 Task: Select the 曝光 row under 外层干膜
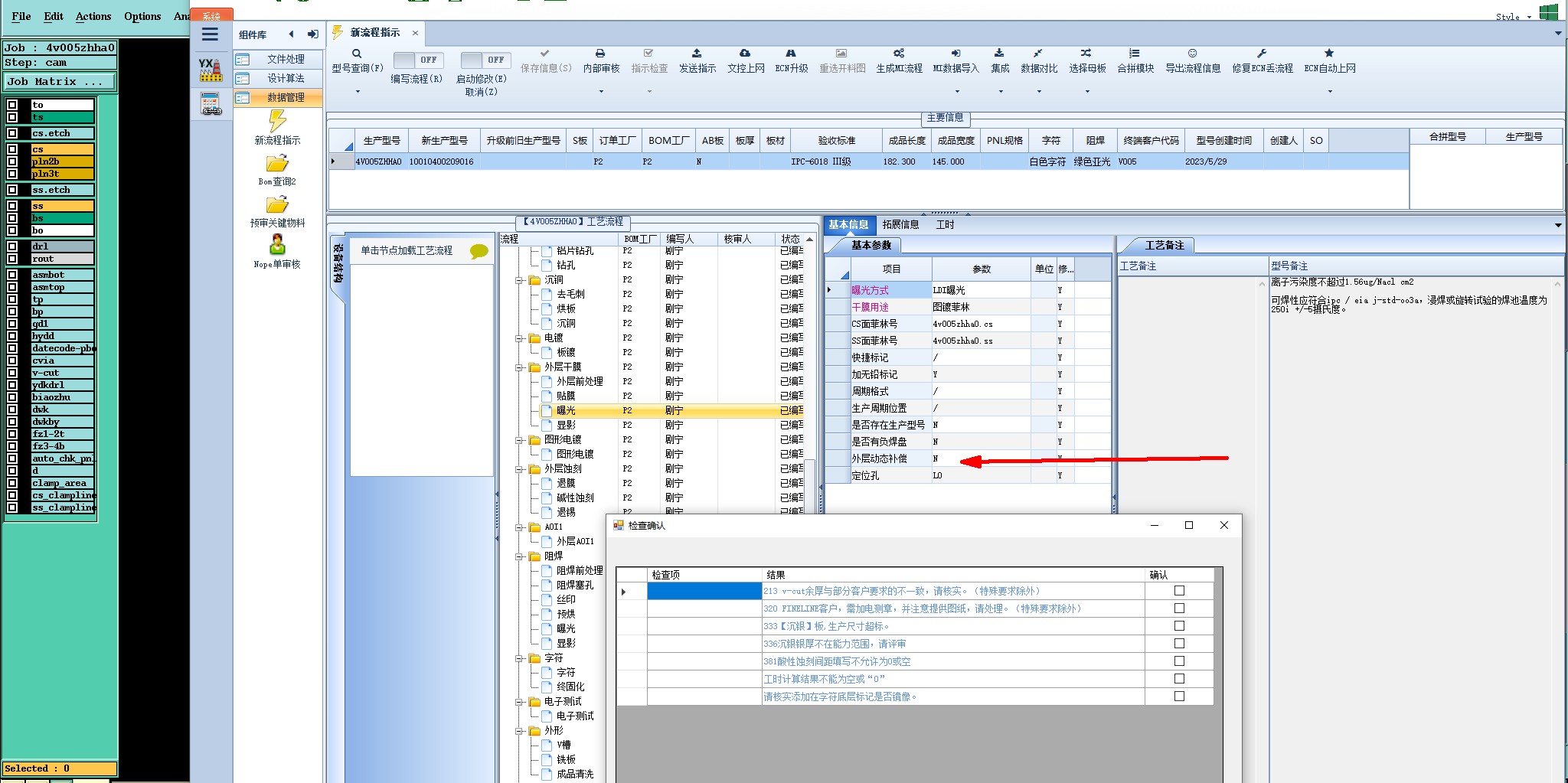(567, 411)
